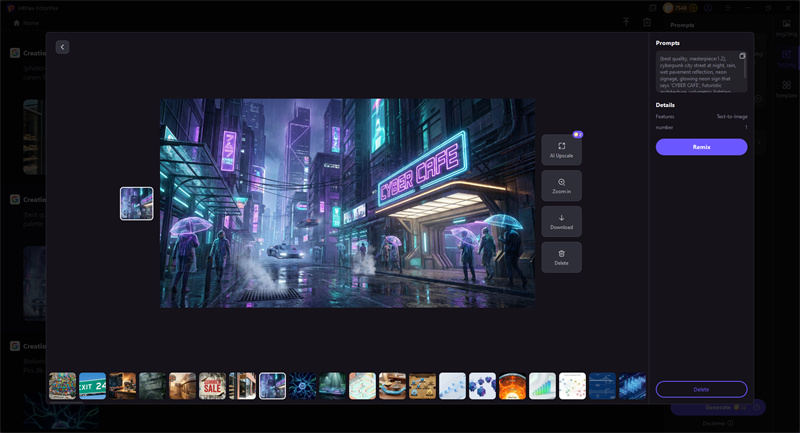Open the EXIT 24 road sign thumbnail
800x433 pixels.
coord(92,386)
